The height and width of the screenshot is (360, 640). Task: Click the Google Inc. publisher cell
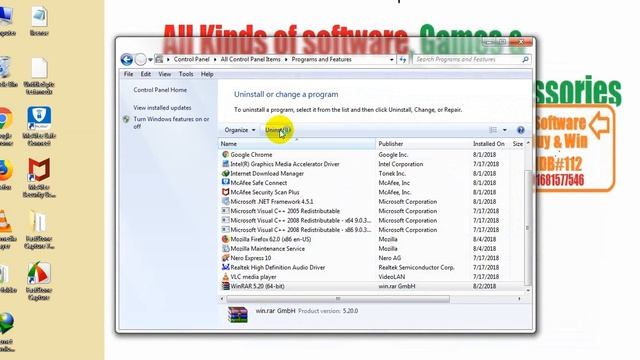click(393, 155)
